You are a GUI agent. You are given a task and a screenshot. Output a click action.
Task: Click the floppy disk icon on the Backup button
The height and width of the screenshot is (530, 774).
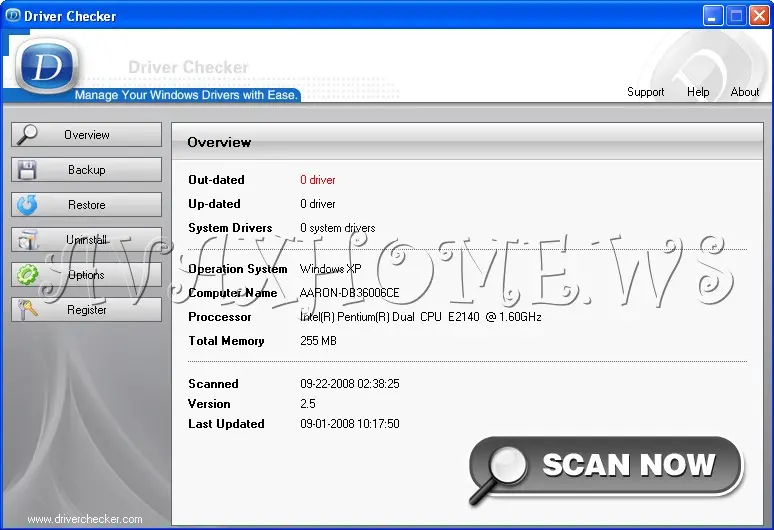27,170
